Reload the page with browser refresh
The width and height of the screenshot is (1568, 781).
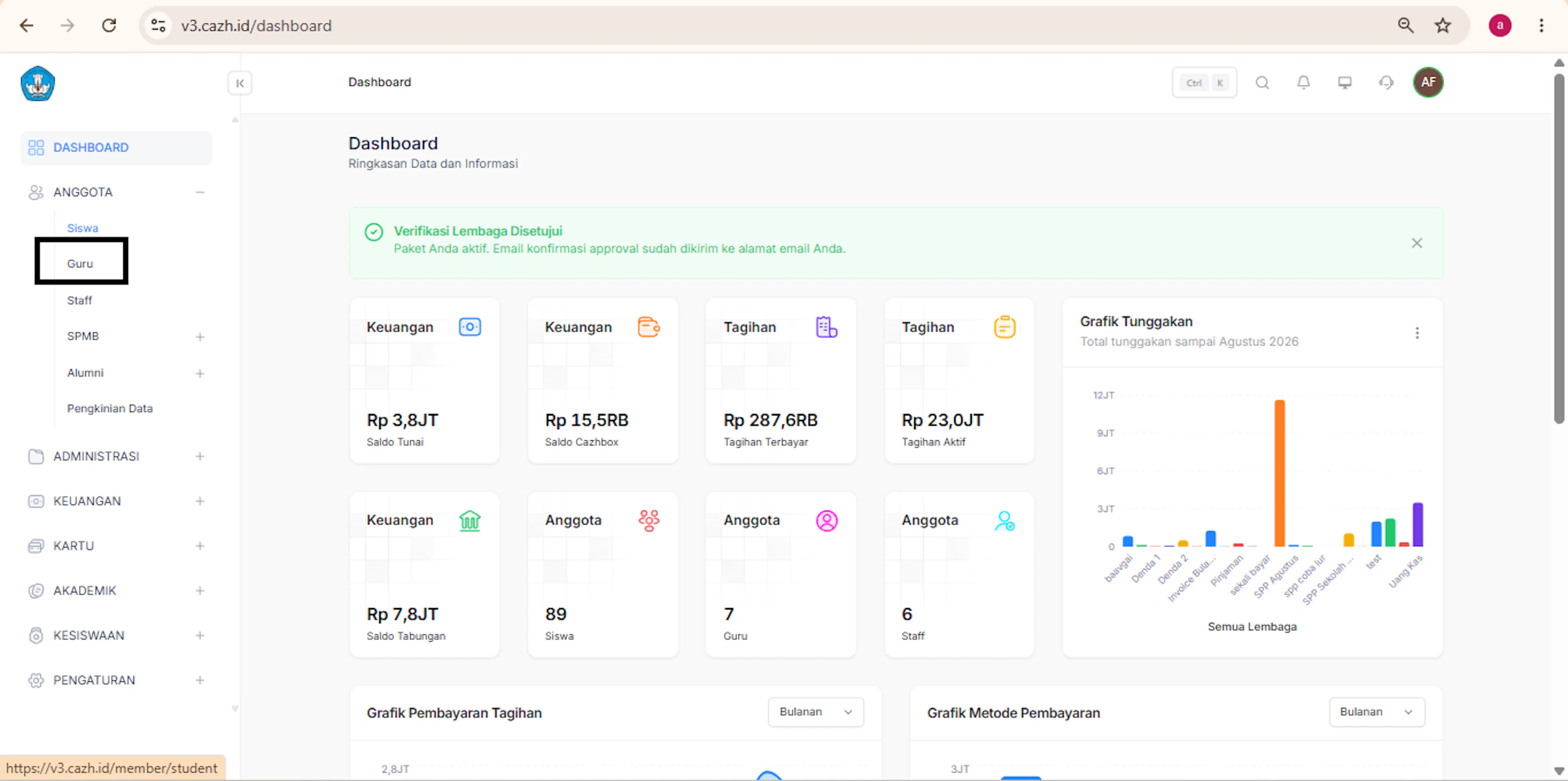pyautogui.click(x=109, y=26)
